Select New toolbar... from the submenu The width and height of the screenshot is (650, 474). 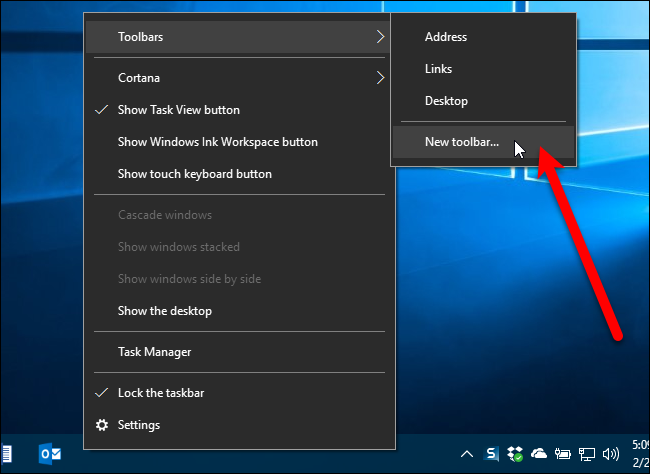[461, 142]
